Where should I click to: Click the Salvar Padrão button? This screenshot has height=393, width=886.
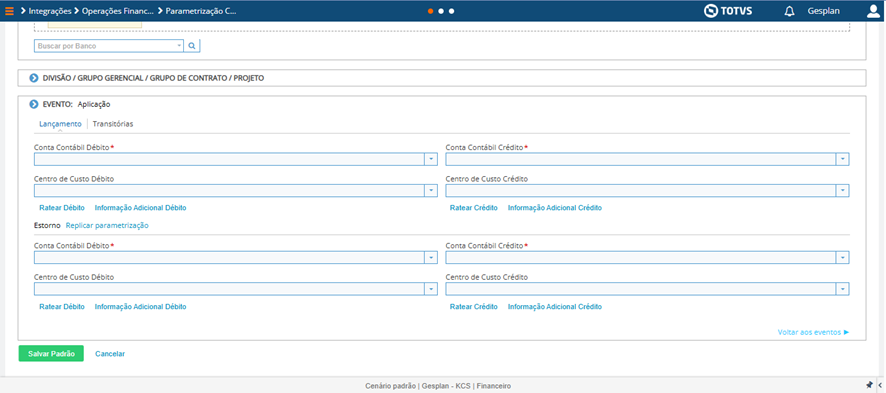point(51,353)
